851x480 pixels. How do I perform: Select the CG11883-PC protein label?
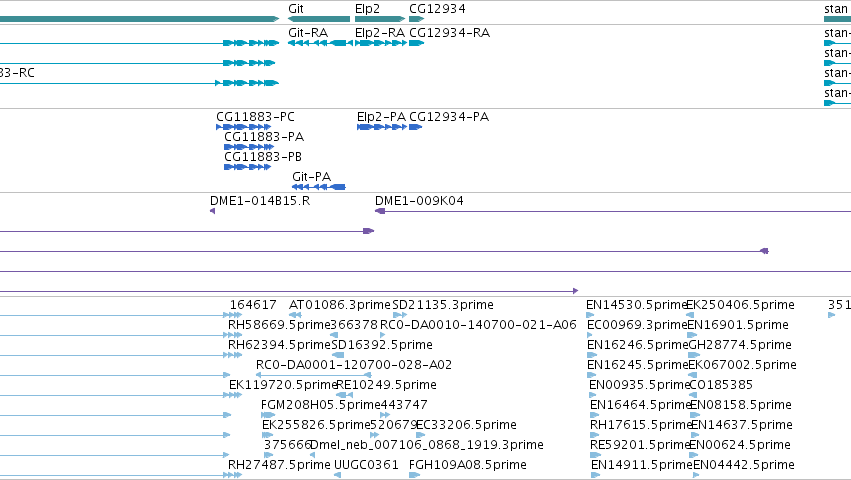pyautogui.click(x=255, y=117)
